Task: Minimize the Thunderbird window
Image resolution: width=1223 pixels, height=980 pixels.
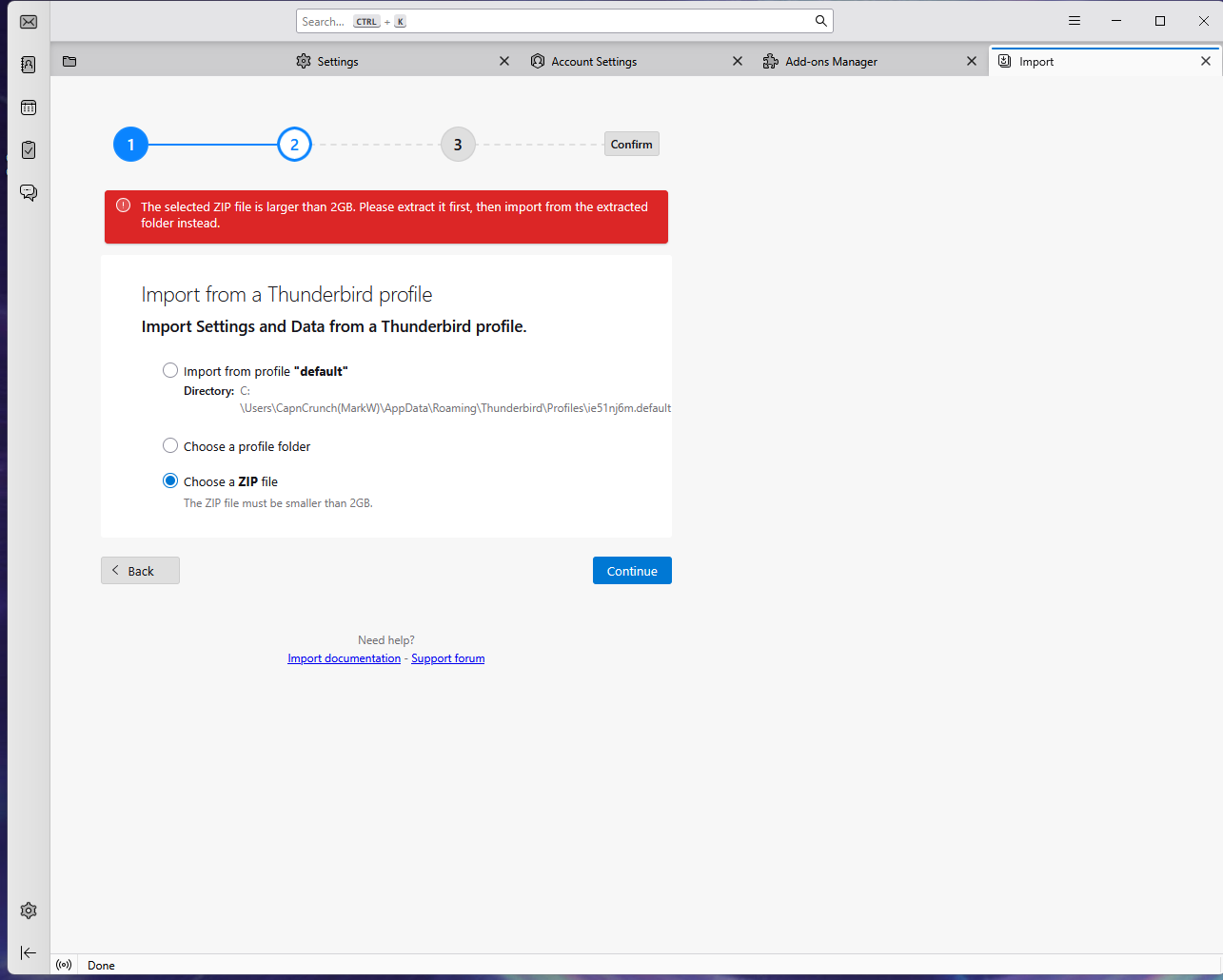Action: [x=1117, y=21]
